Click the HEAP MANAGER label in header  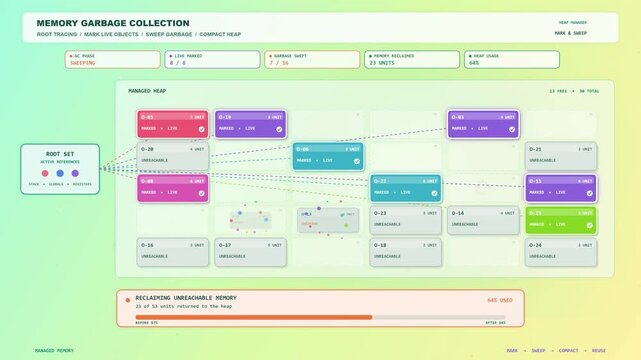573,22
